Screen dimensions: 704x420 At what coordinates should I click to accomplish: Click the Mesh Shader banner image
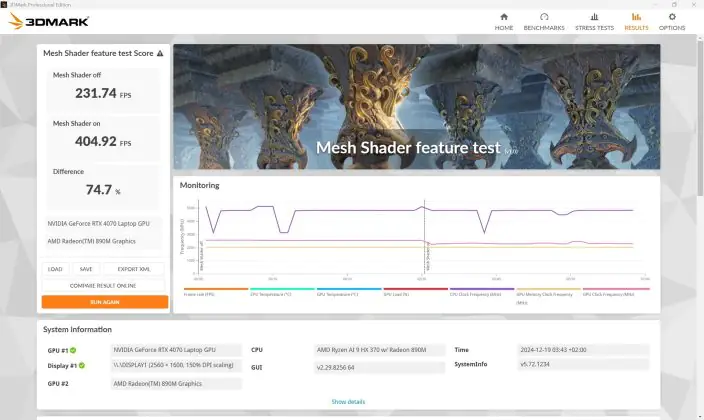tap(417, 106)
